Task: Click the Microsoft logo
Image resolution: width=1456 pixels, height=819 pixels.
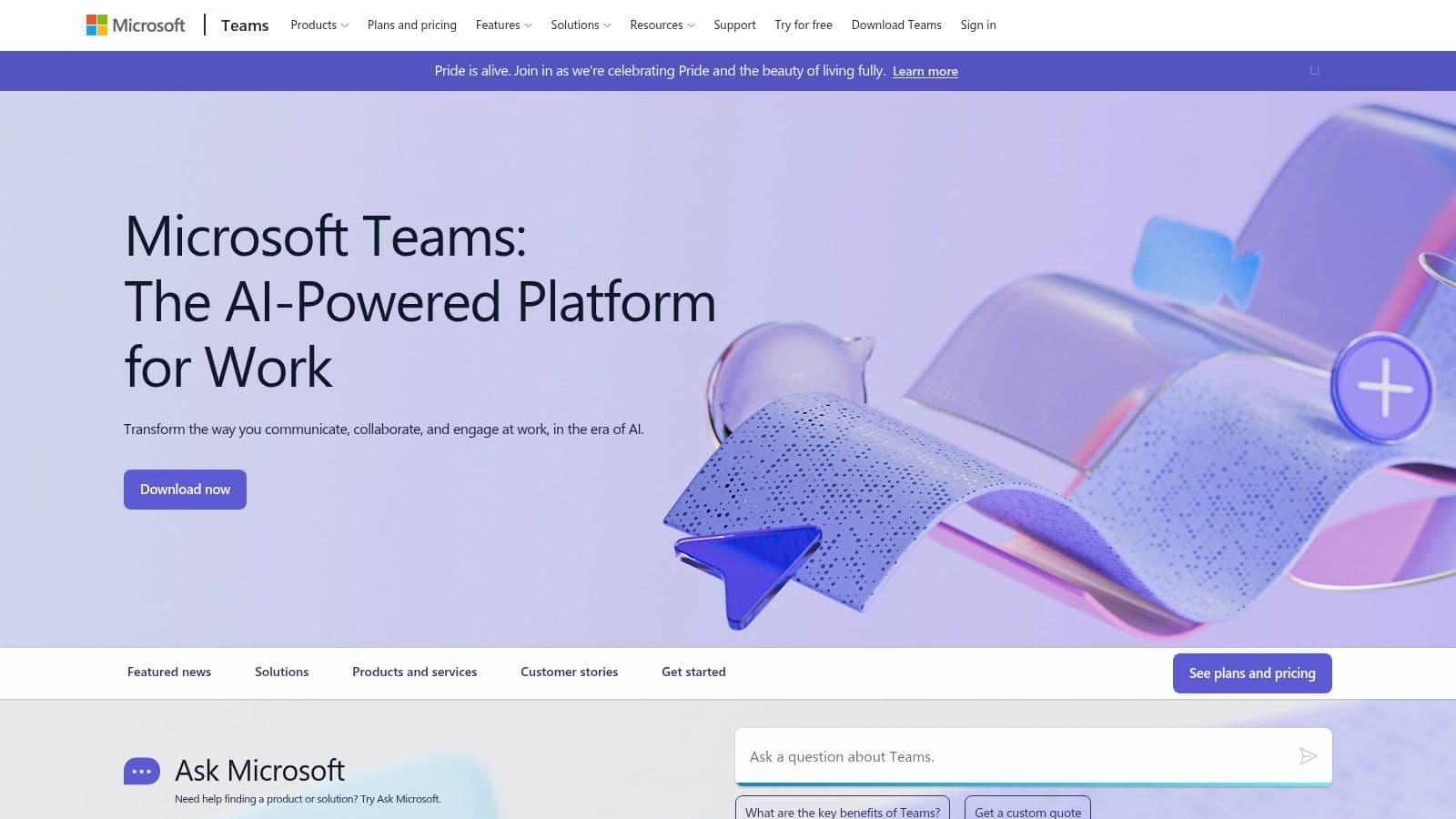Action: coord(135,25)
